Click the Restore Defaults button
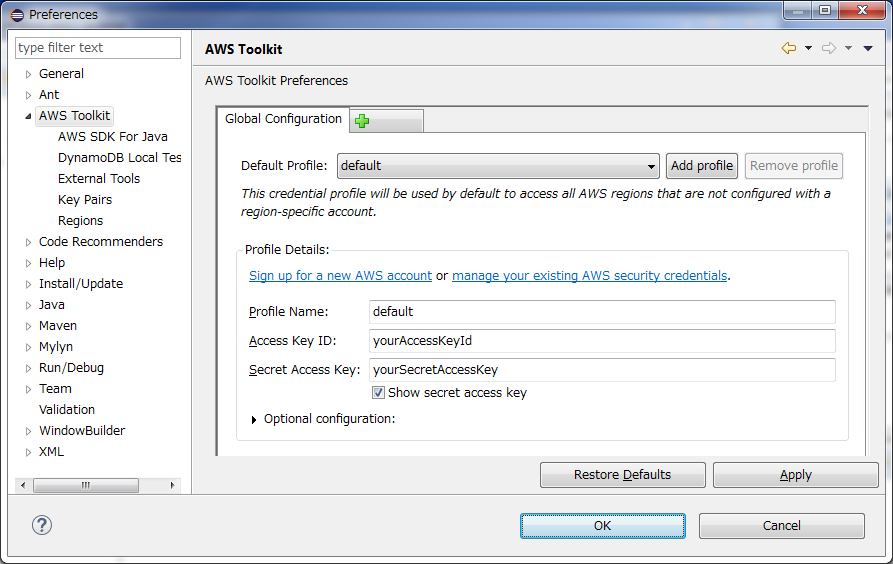This screenshot has height=564, width=893. (622, 475)
